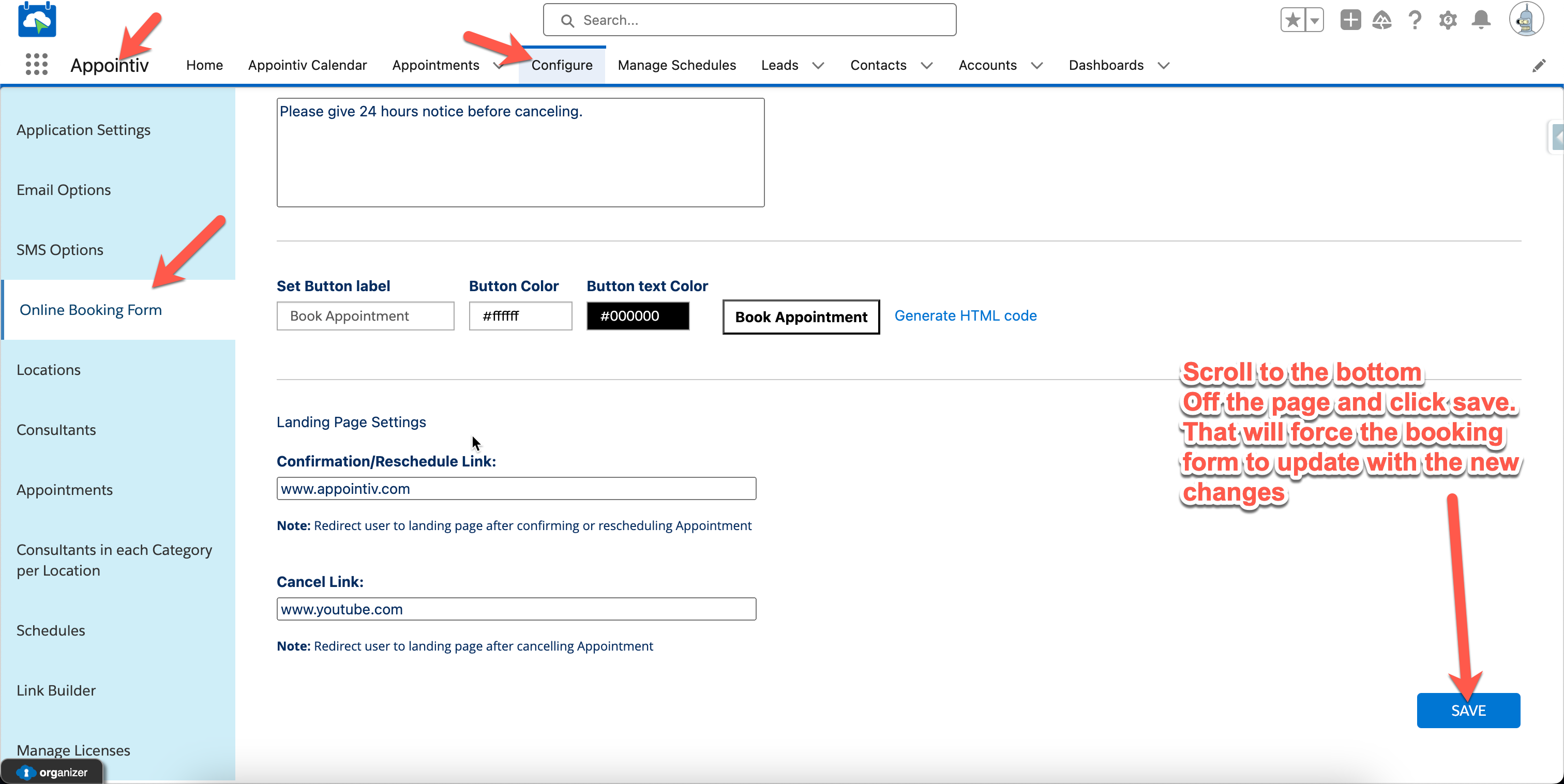Image resolution: width=1564 pixels, height=784 pixels.
Task: Open the Leads tab
Action: [x=779, y=65]
